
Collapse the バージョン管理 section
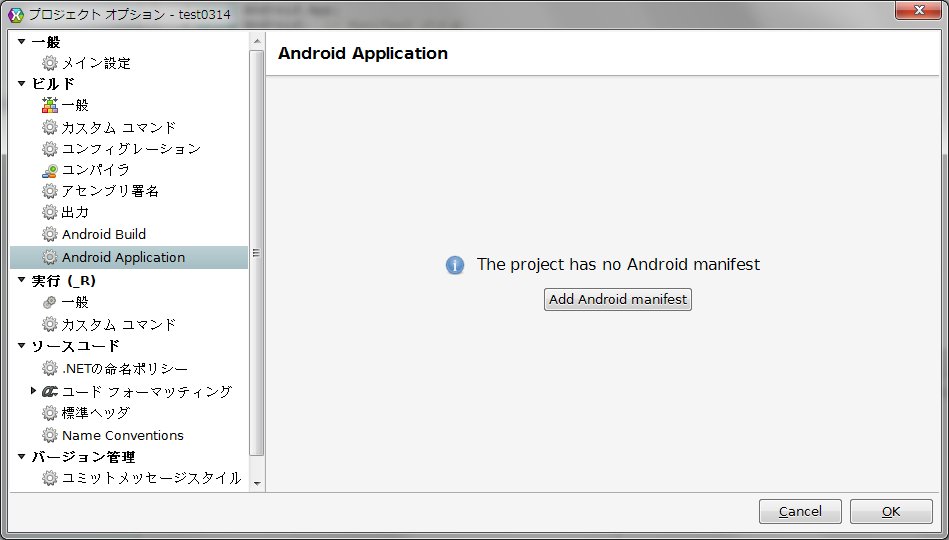(22, 456)
